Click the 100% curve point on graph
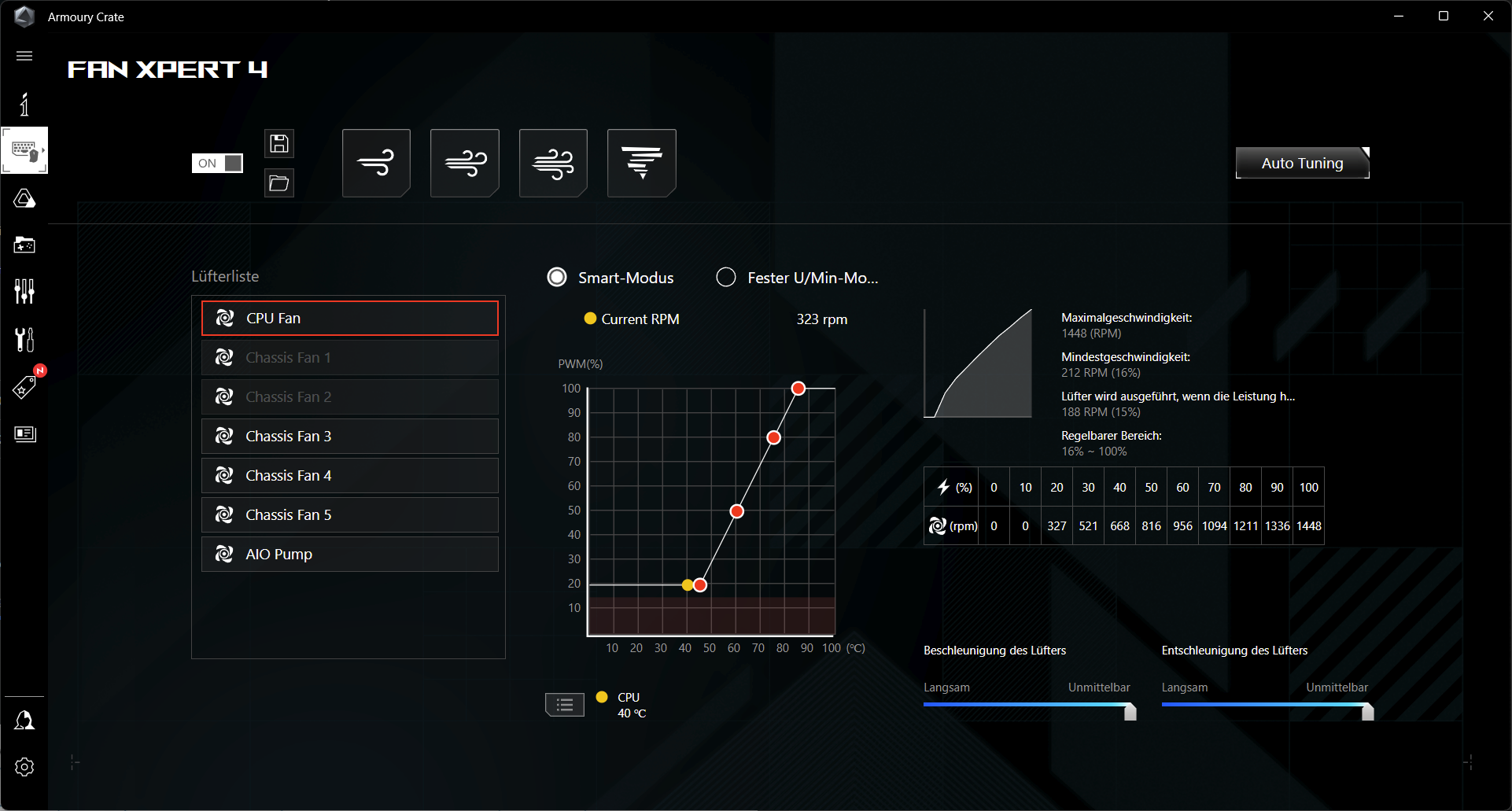The image size is (1512, 811). (798, 389)
